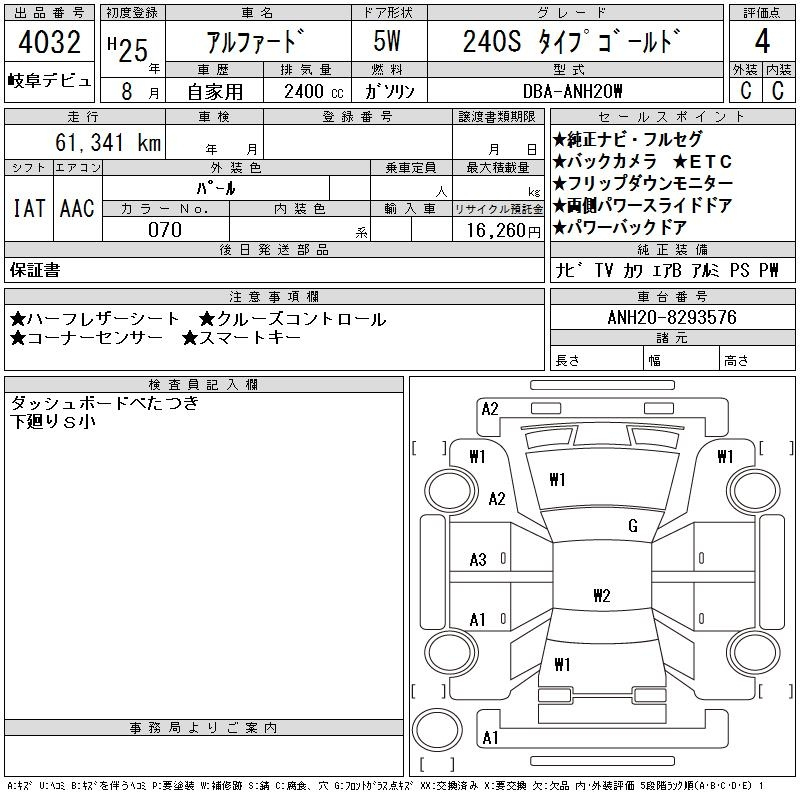Select the auction venue 岐阜デビュ
The width and height of the screenshot is (800, 800).
click(49, 80)
